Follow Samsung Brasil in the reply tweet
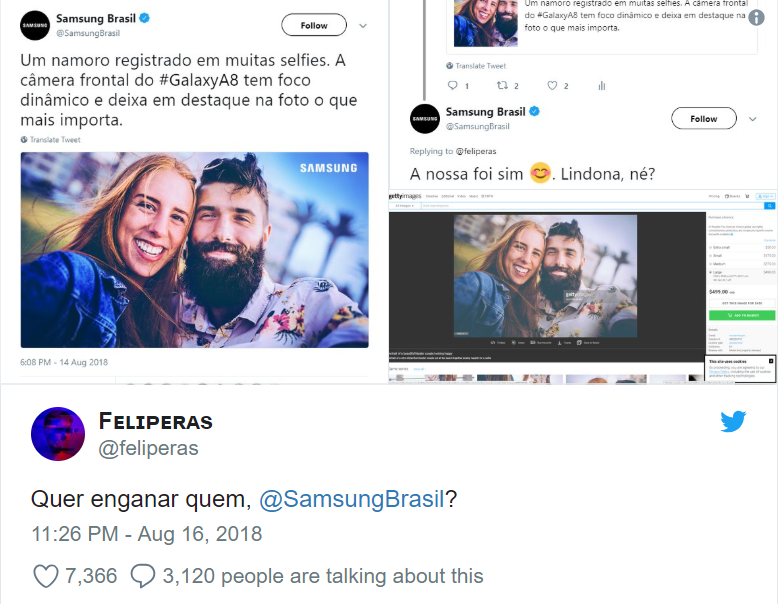 click(703, 119)
